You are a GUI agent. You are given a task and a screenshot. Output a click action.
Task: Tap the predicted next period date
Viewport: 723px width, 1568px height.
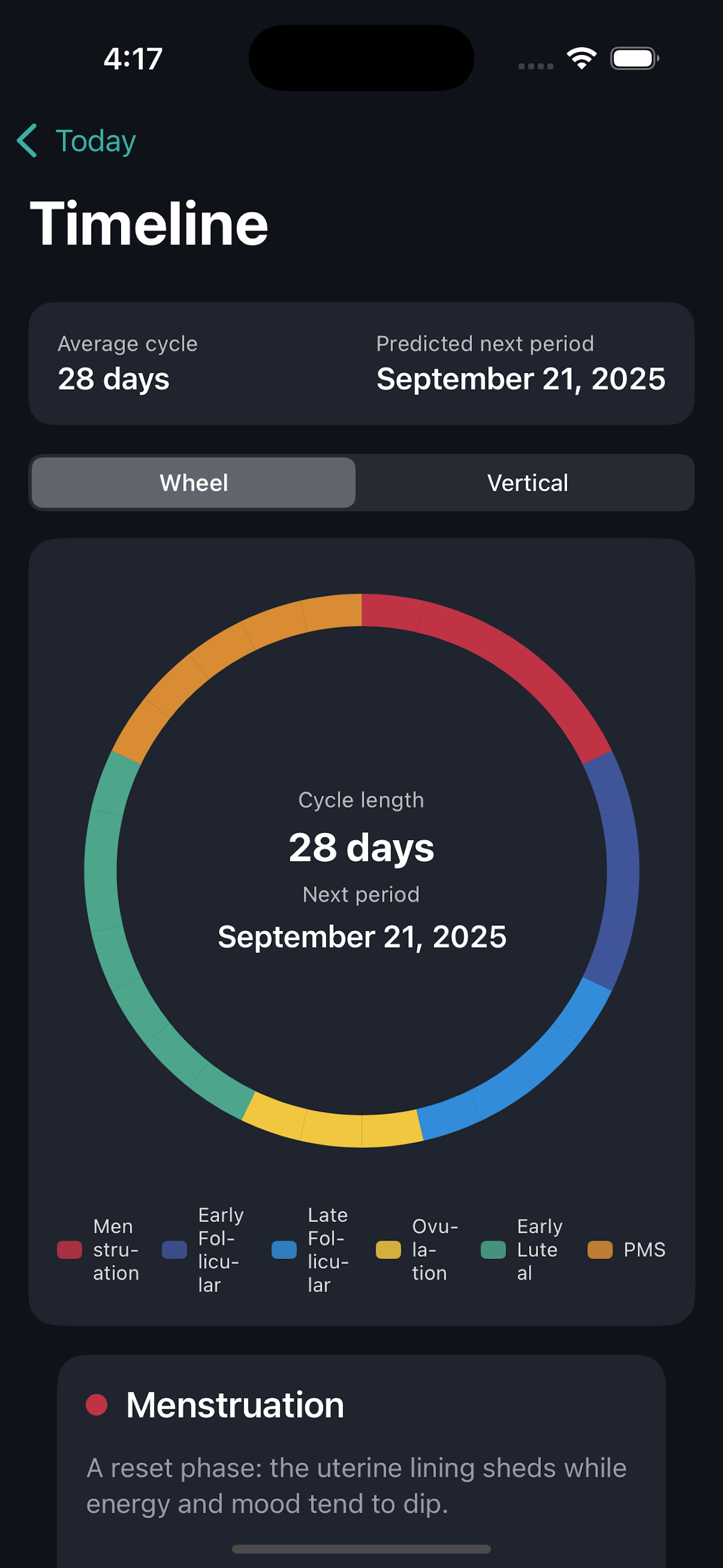[521, 378]
